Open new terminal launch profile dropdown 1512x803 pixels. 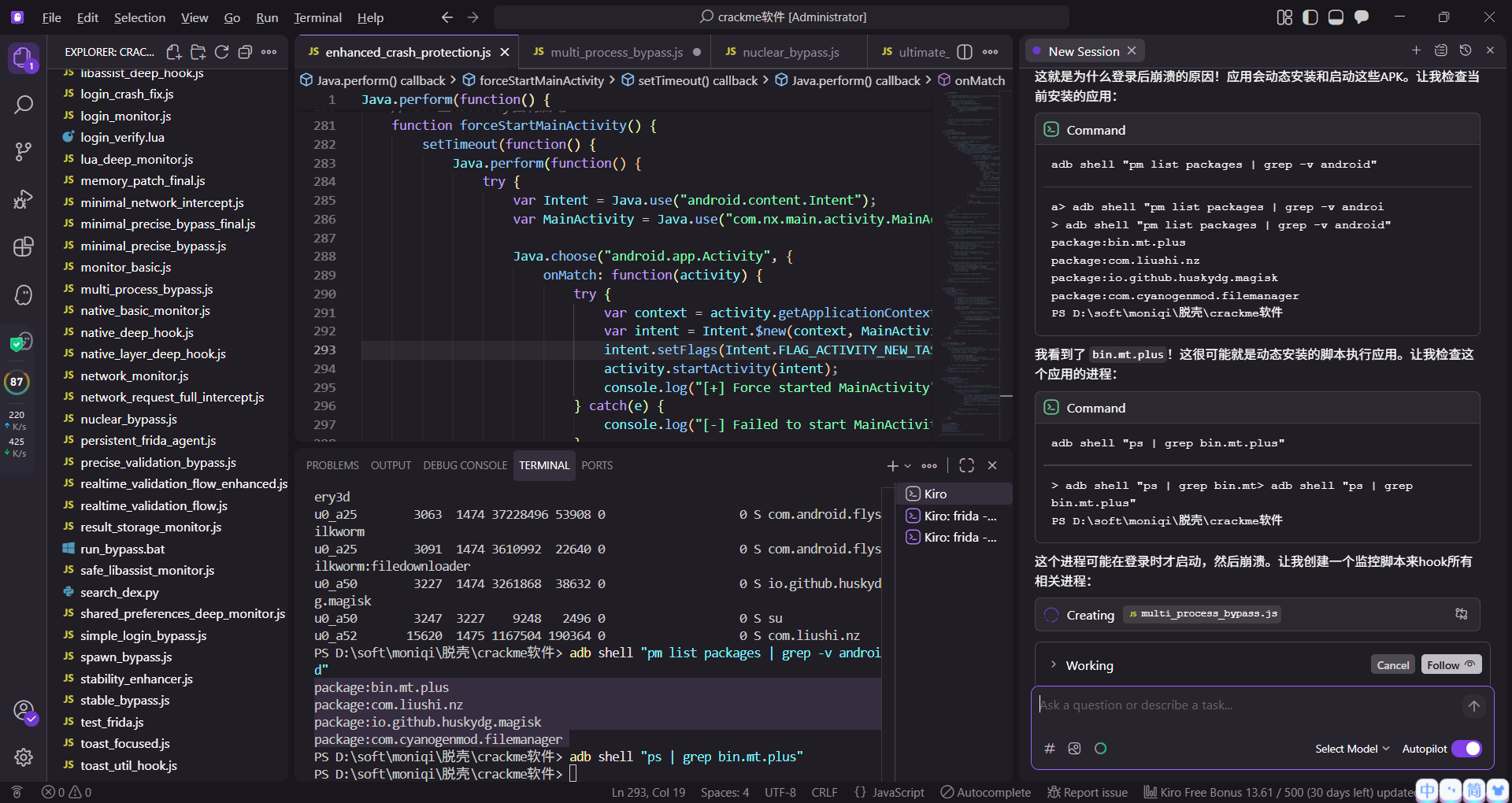click(x=908, y=466)
